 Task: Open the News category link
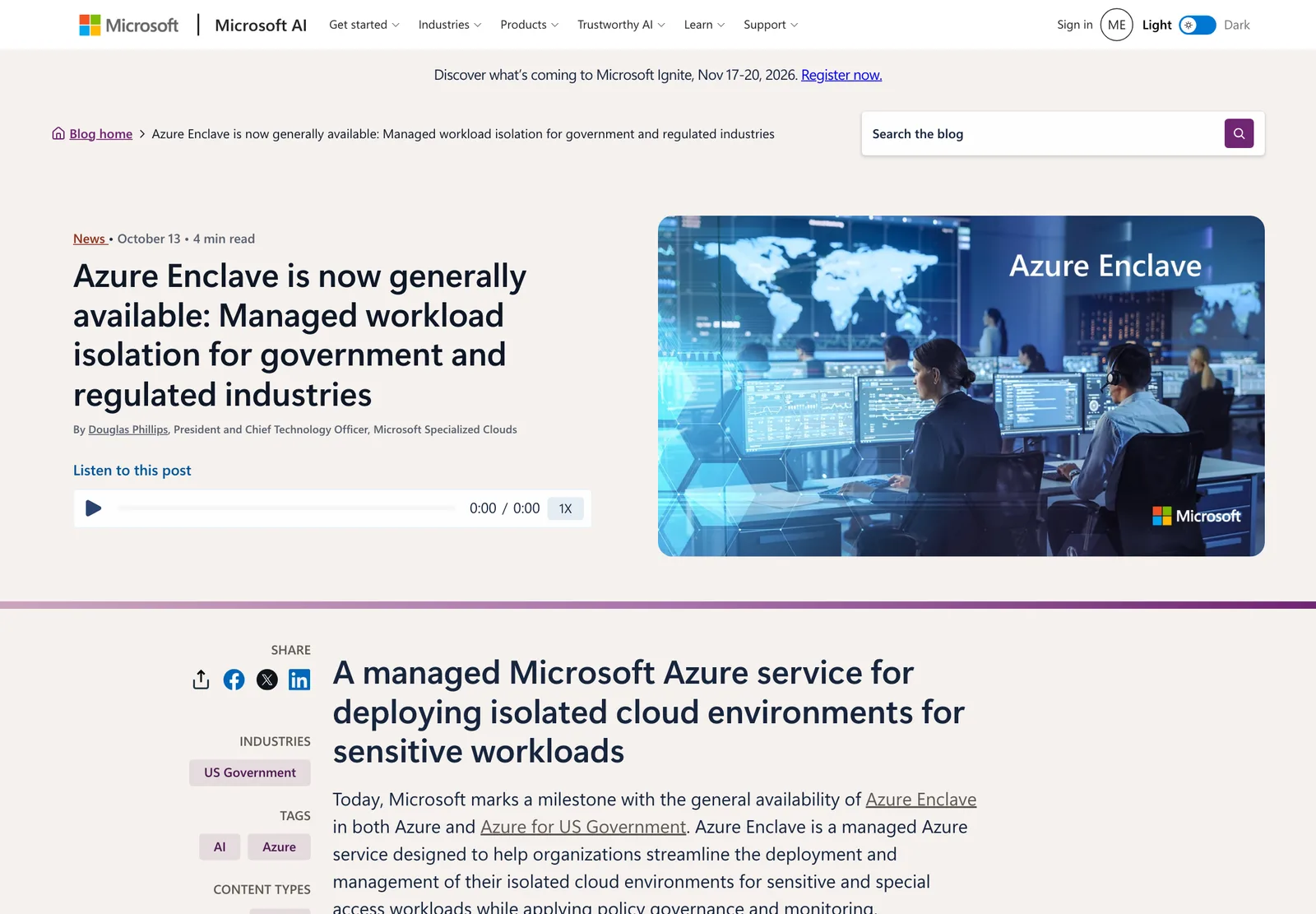[x=90, y=239]
